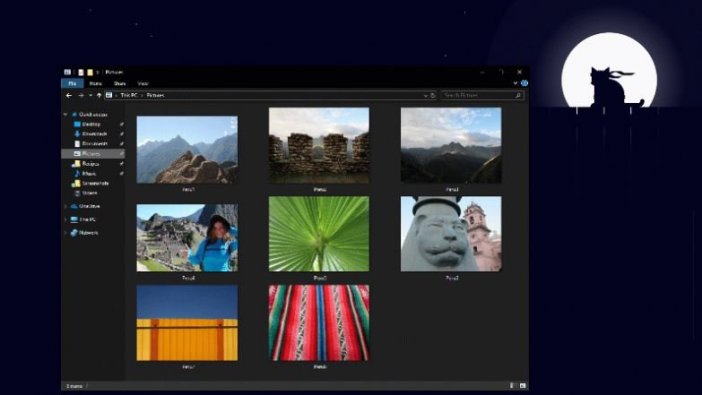This screenshot has width=702, height=395.
Task: Select Pictures in the address breadcrumb
Action: (x=155, y=95)
